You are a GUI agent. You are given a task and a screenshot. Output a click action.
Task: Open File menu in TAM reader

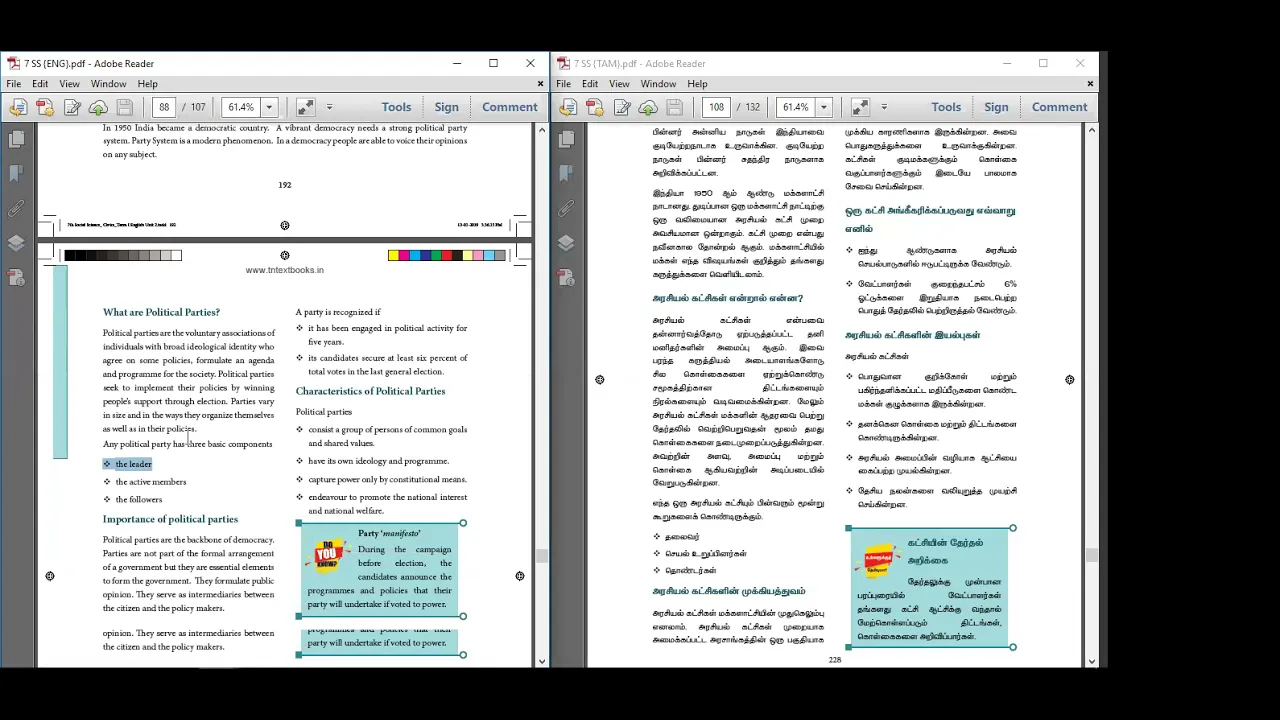(564, 84)
